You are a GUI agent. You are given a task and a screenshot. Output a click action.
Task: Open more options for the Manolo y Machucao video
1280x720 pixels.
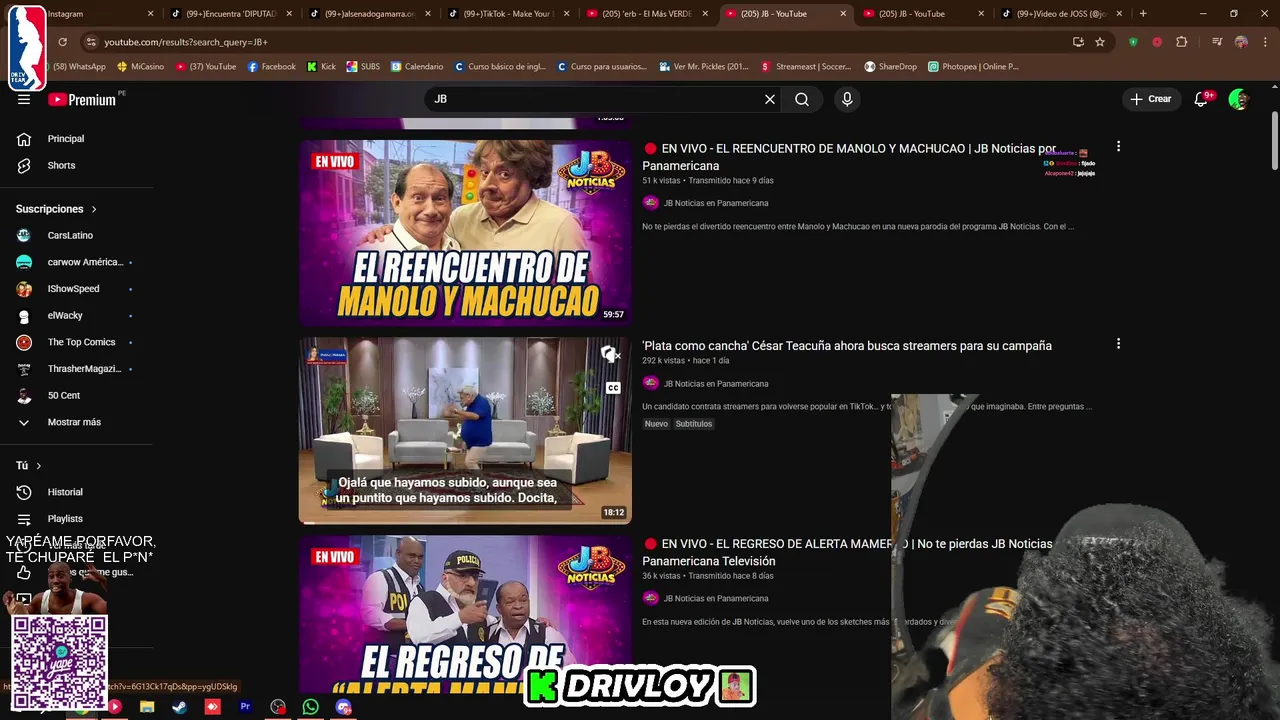1118,147
